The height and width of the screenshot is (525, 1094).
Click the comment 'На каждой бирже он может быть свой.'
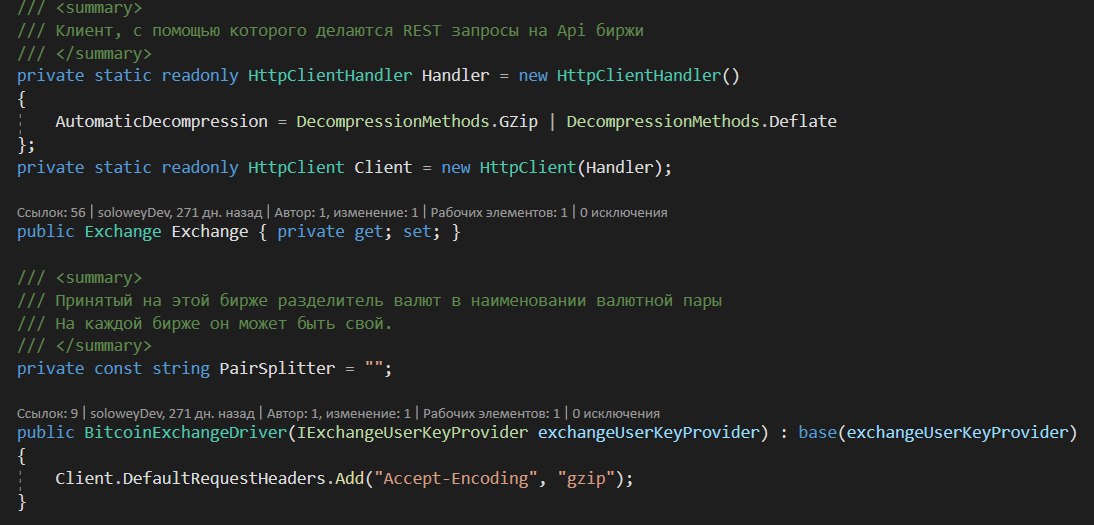tap(205, 324)
